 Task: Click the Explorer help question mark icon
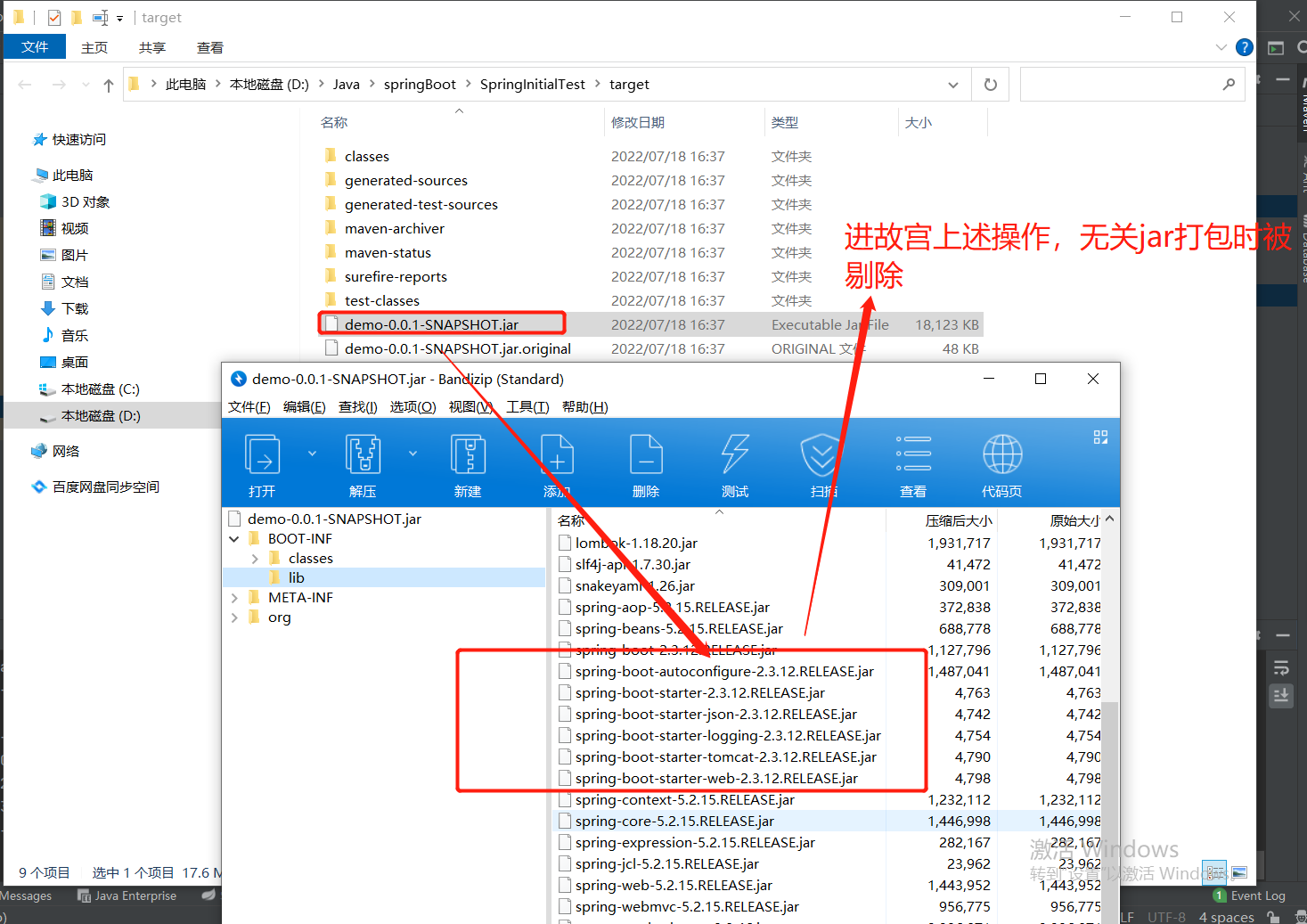(x=1245, y=47)
